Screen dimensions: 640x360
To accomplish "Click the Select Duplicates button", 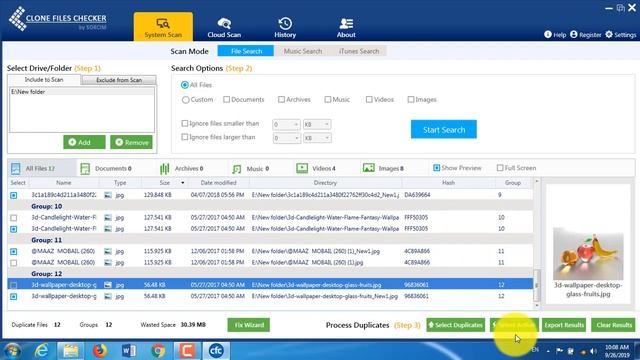I will (456, 325).
